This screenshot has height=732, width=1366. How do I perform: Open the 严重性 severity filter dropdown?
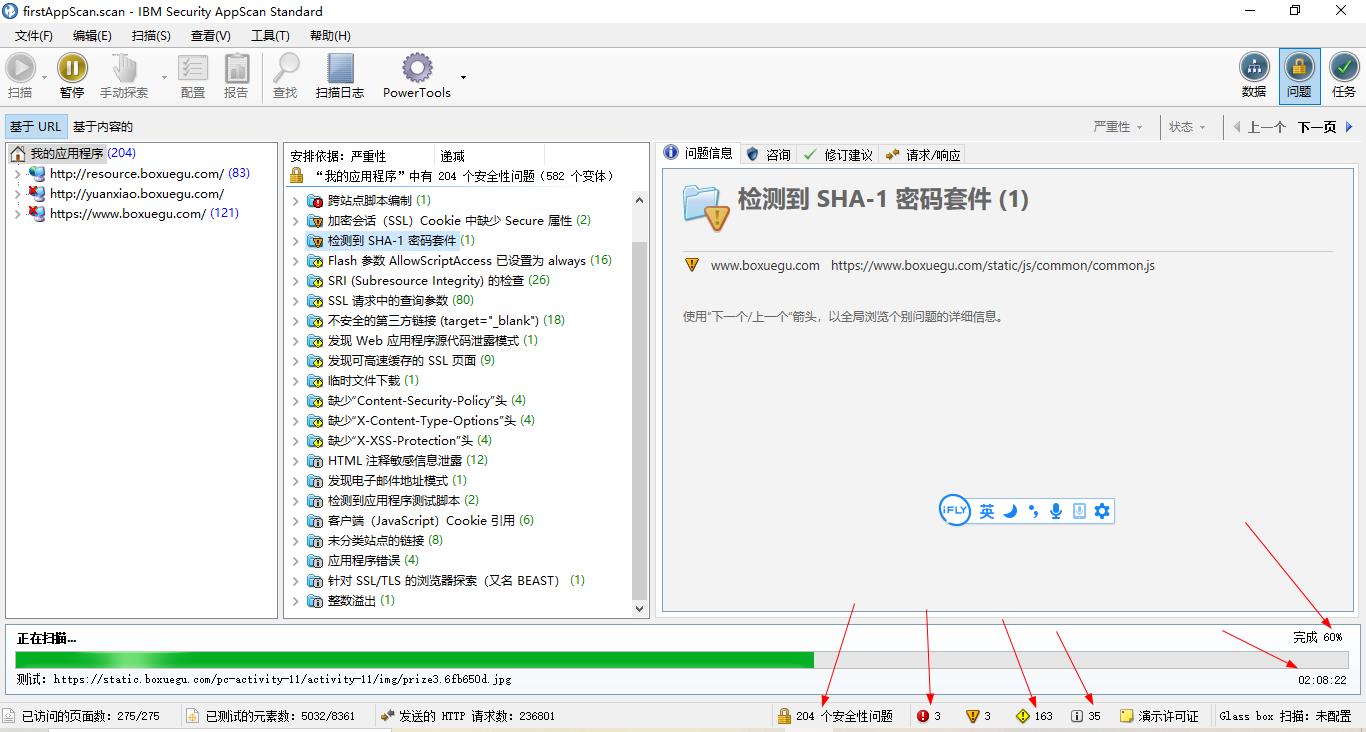tap(1117, 127)
